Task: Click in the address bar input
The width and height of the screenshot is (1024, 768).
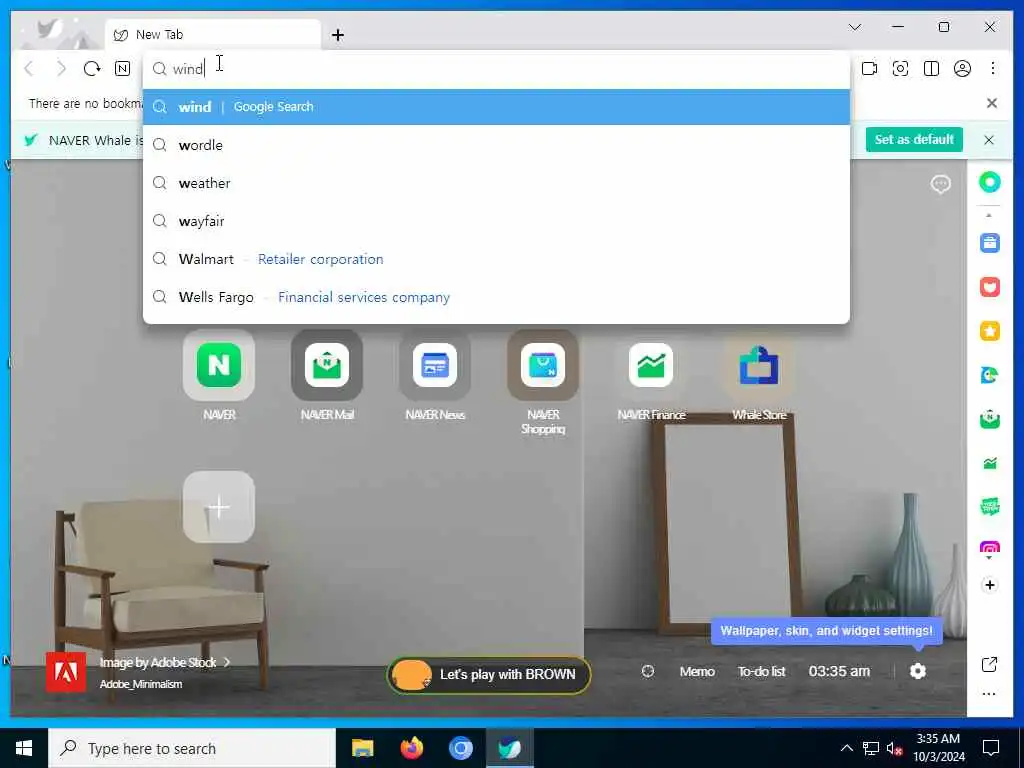Action: coord(496,69)
